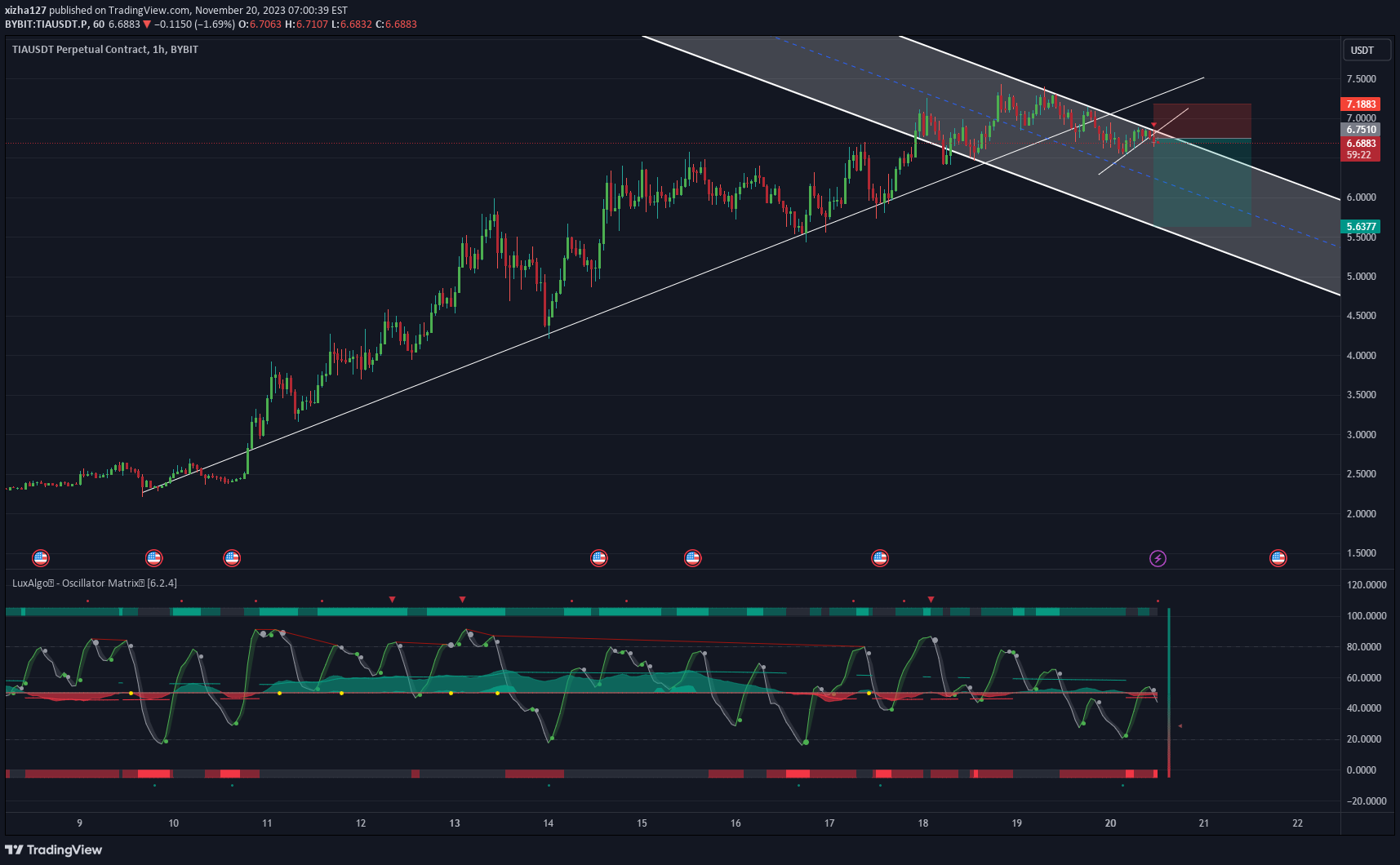Click the 7.5000 price axis label
Viewport: 1400px width, 865px height.
[1361, 79]
